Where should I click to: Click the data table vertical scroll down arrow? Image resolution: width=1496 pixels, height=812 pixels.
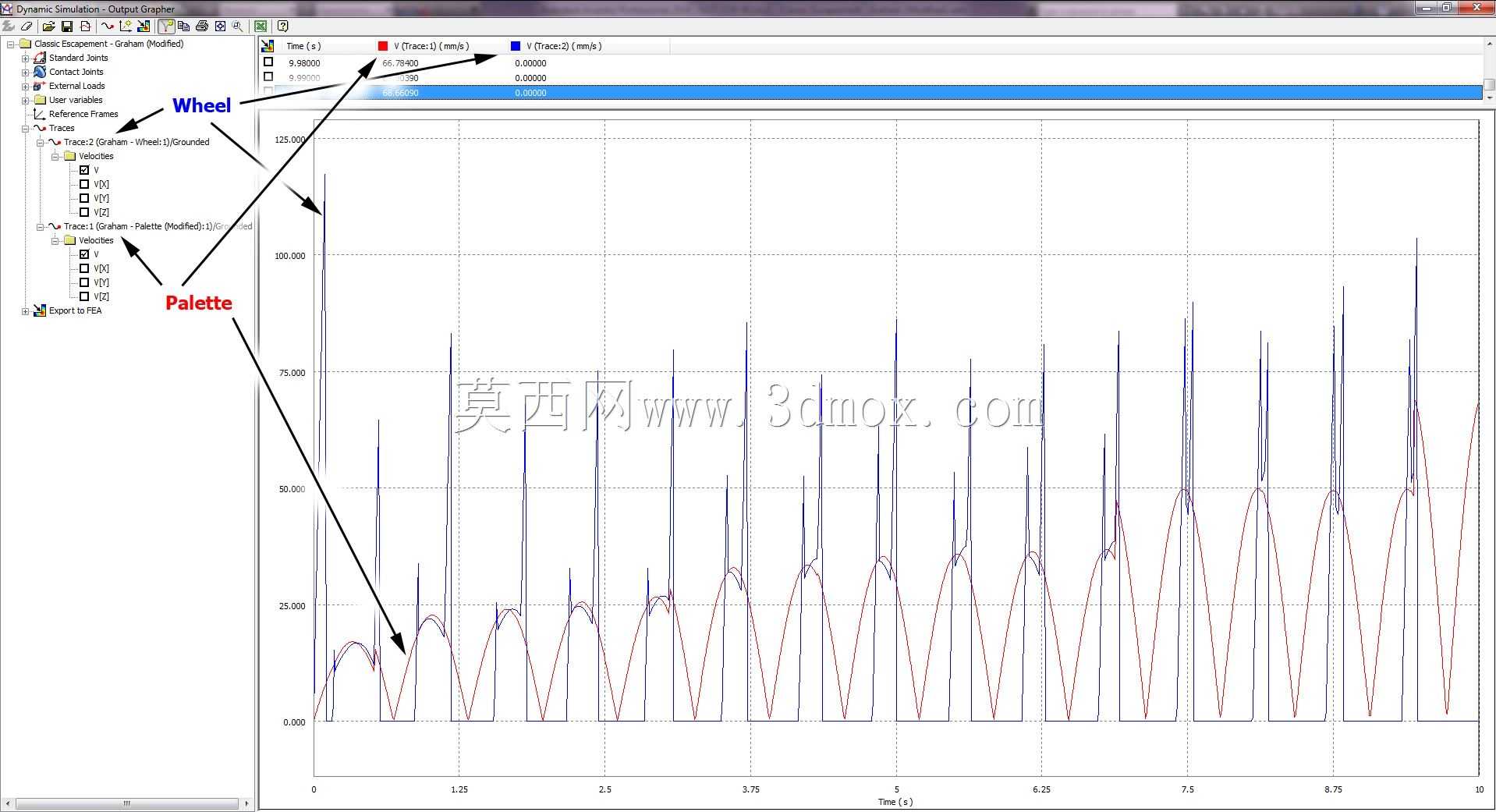1489,98
